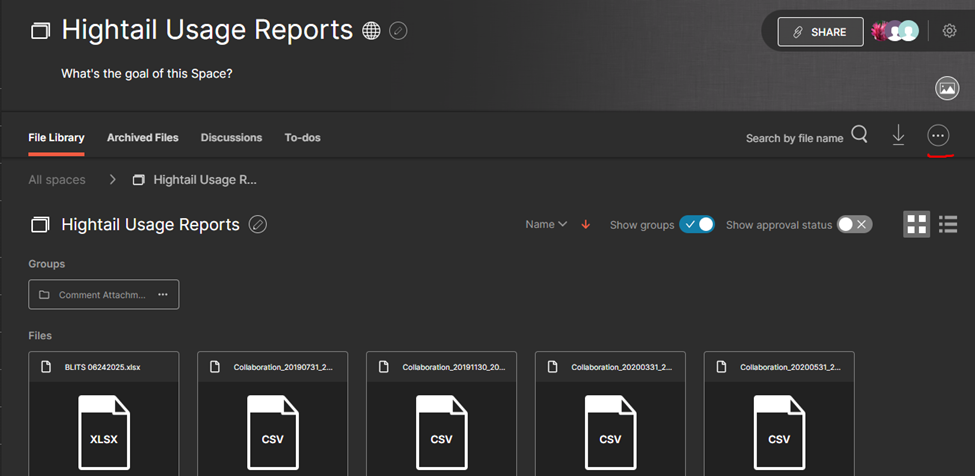Open the BLITS XLSX file thumbnail
This screenshot has width=975, height=476.
(x=104, y=432)
